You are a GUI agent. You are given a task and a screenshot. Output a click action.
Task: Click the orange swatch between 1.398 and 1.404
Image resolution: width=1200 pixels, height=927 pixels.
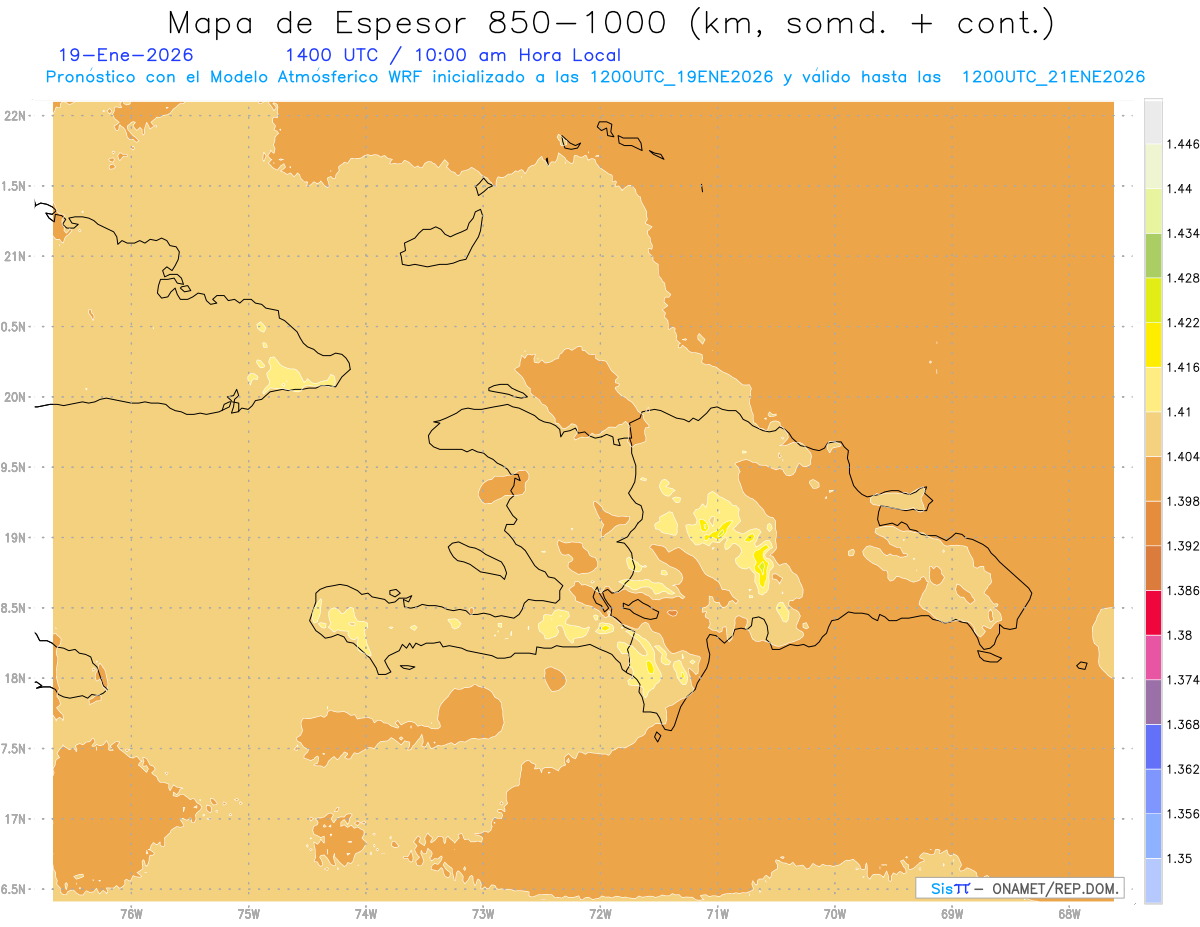[1153, 479]
